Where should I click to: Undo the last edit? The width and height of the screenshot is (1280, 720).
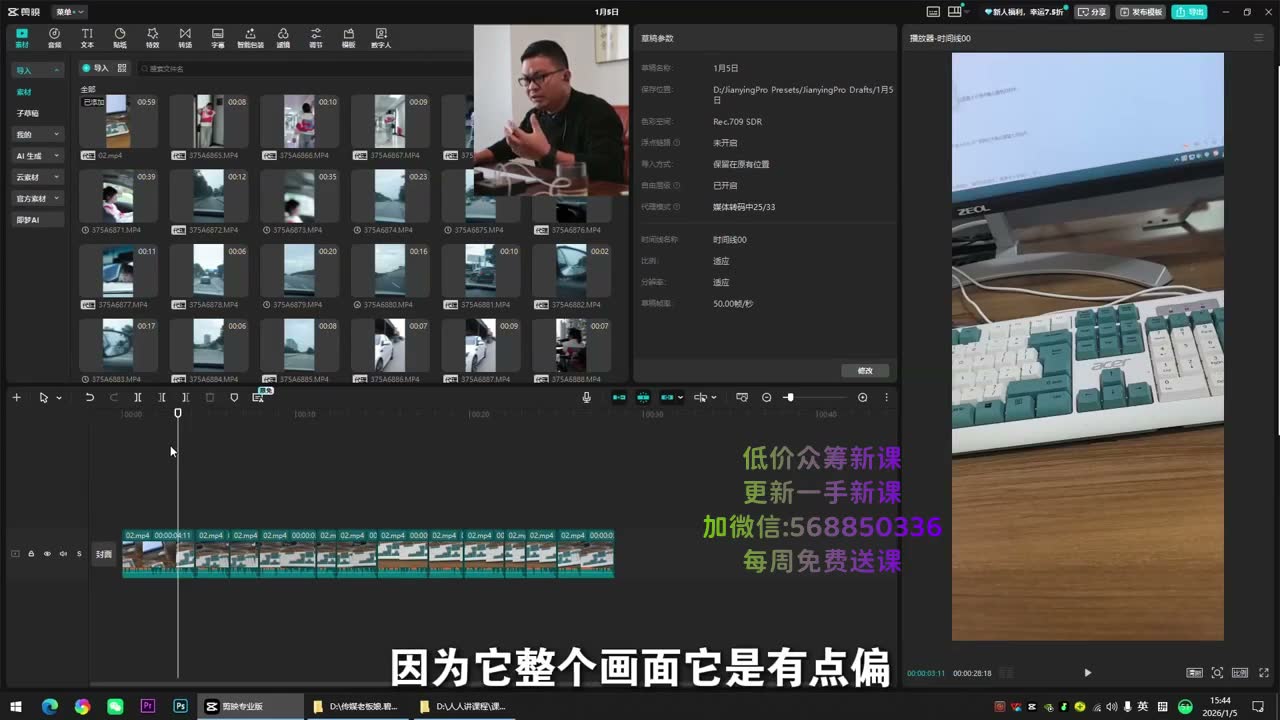89,397
